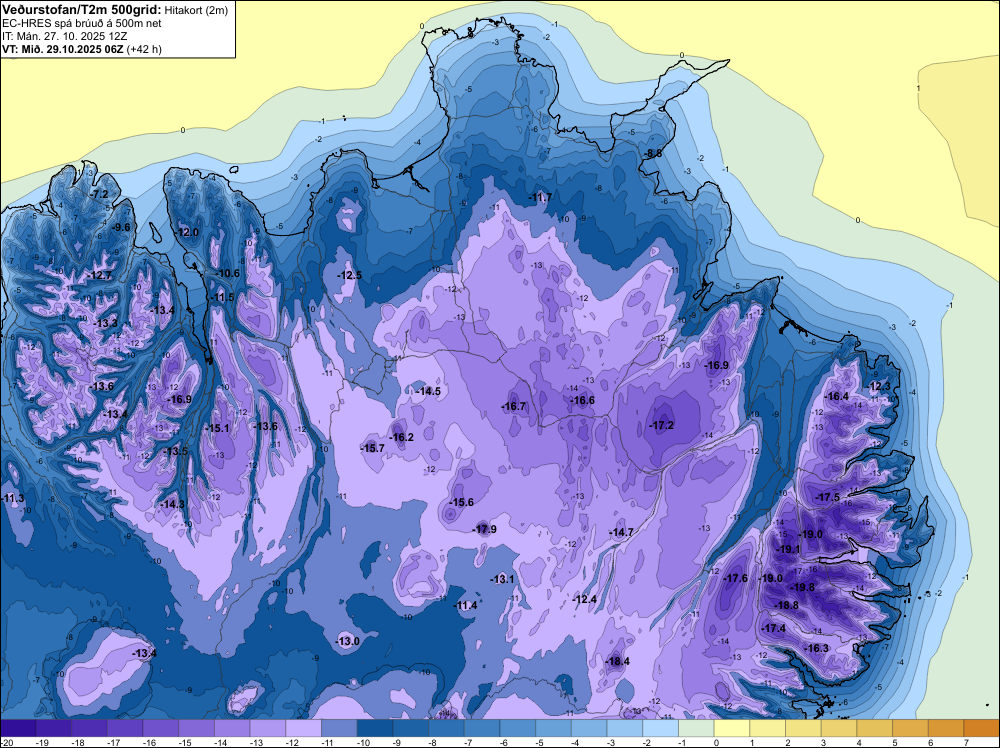Click the -16.7 temperature value
This screenshot has width=1000, height=748.
(513, 406)
